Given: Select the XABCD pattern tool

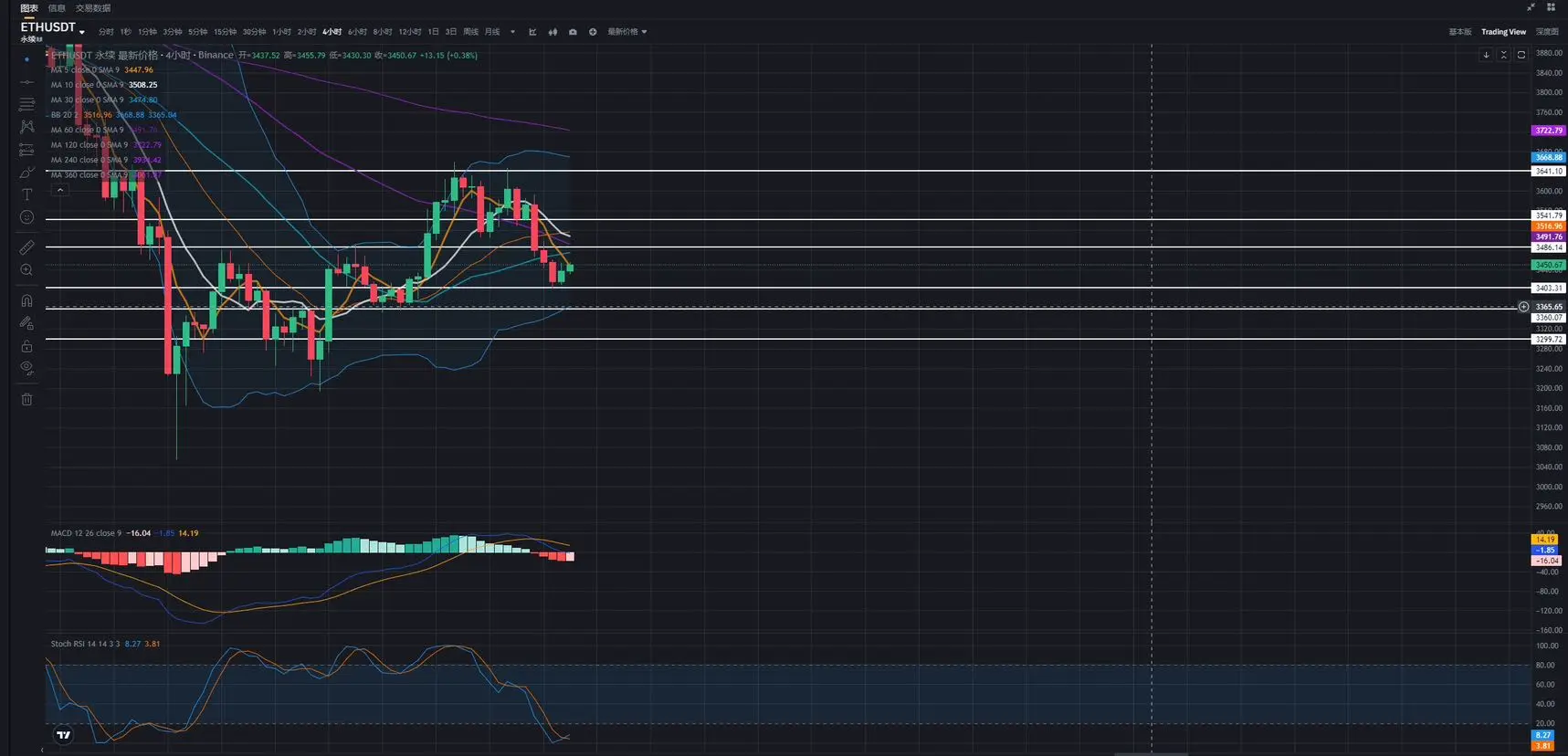Looking at the screenshot, I should pyautogui.click(x=26, y=127).
